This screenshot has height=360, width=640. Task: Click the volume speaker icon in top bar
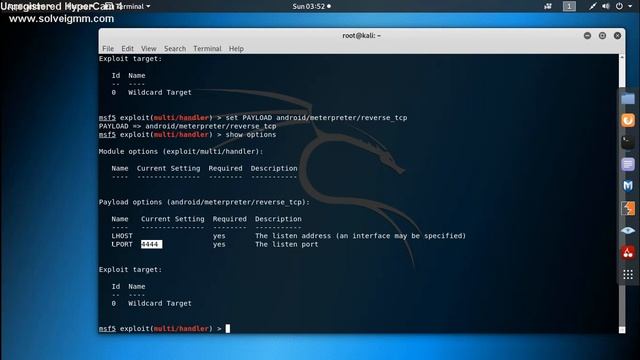pos(606,6)
